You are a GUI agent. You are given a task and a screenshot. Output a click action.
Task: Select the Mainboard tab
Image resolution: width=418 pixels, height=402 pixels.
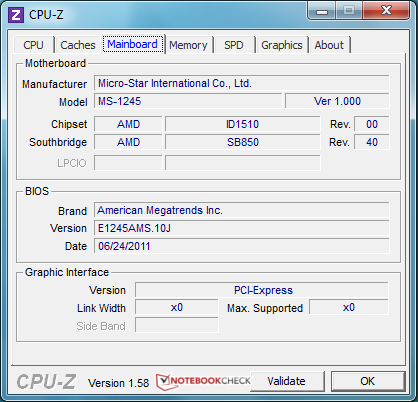(x=133, y=44)
